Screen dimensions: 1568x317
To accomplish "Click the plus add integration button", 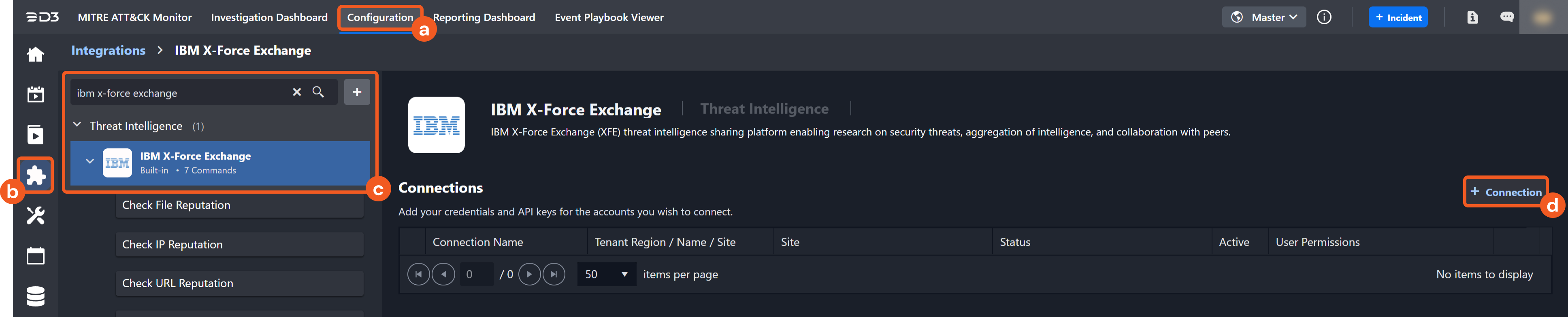I will 357,92.
